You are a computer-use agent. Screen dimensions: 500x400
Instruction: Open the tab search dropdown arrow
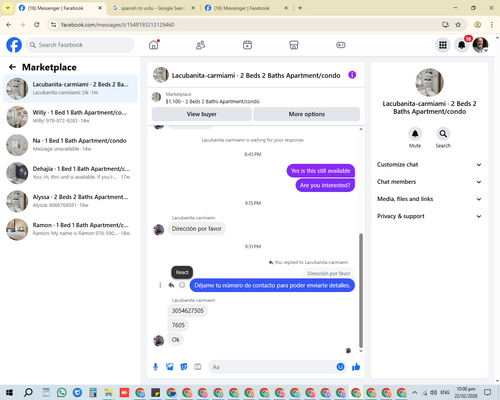[x=7, y=8]
